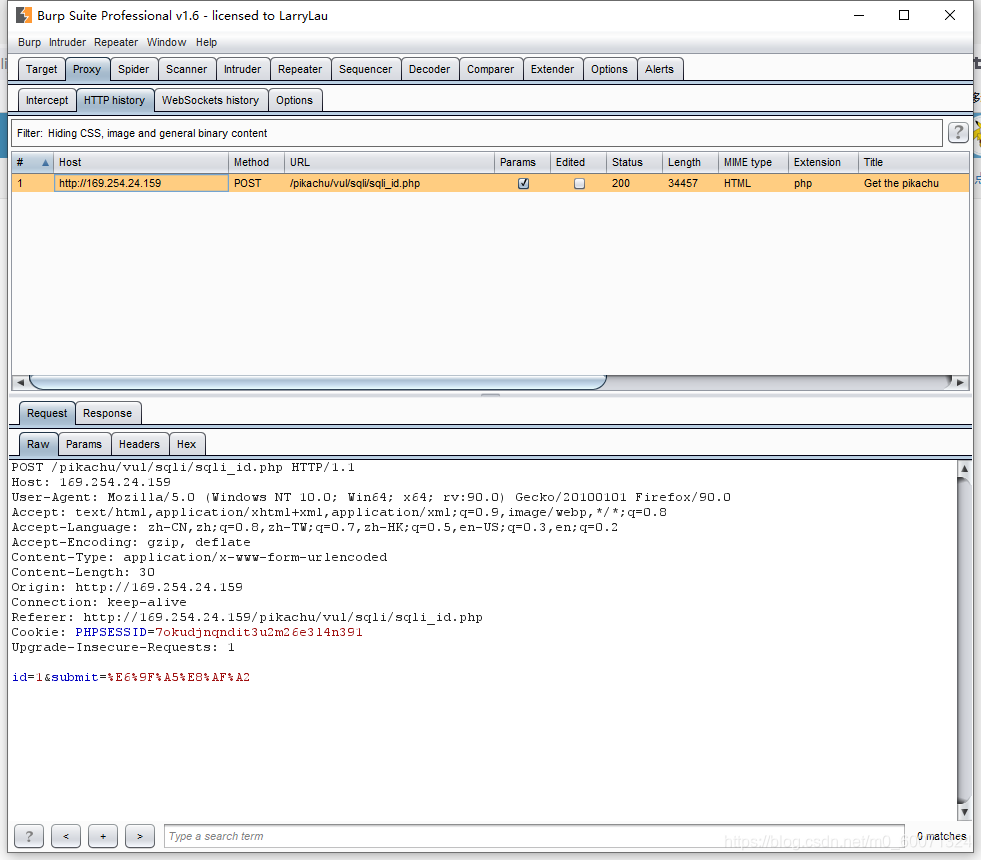Image resolution: width=981 pixels, height=860 pixels.
Task: Show the Request tab
Action: point(47,413)
